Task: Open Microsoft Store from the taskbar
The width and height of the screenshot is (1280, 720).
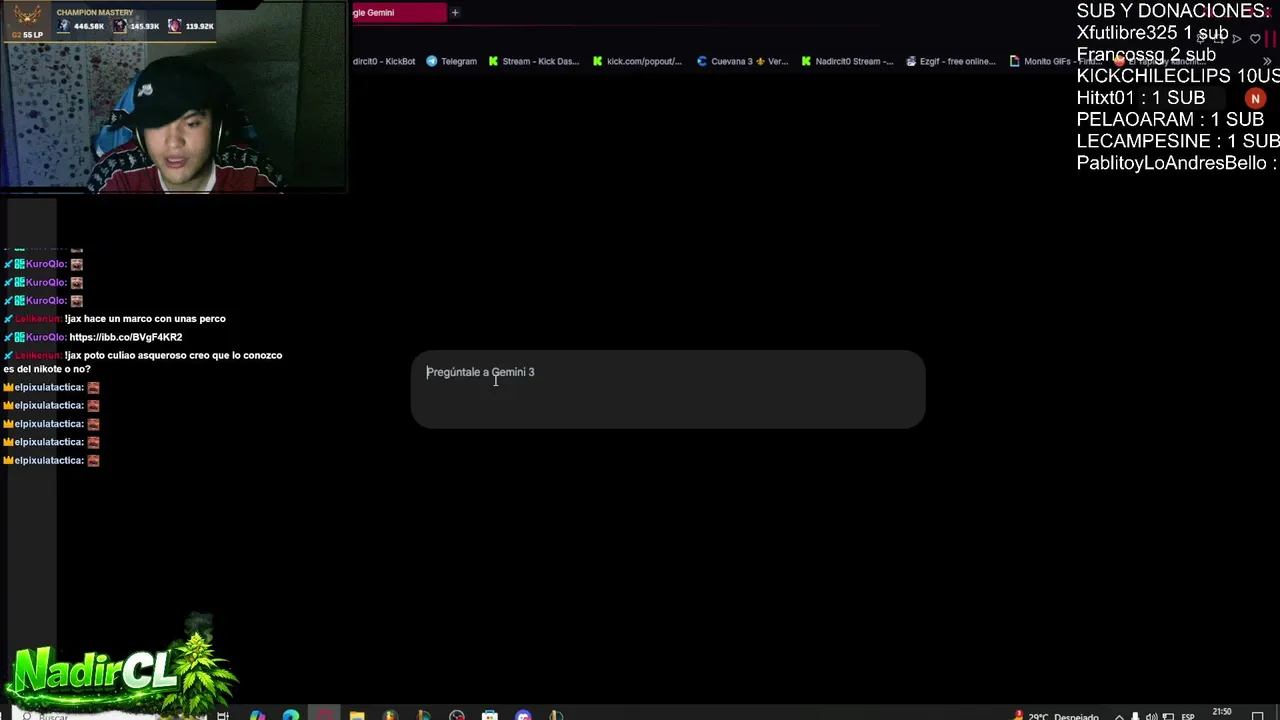Action: tap(490, 715)
